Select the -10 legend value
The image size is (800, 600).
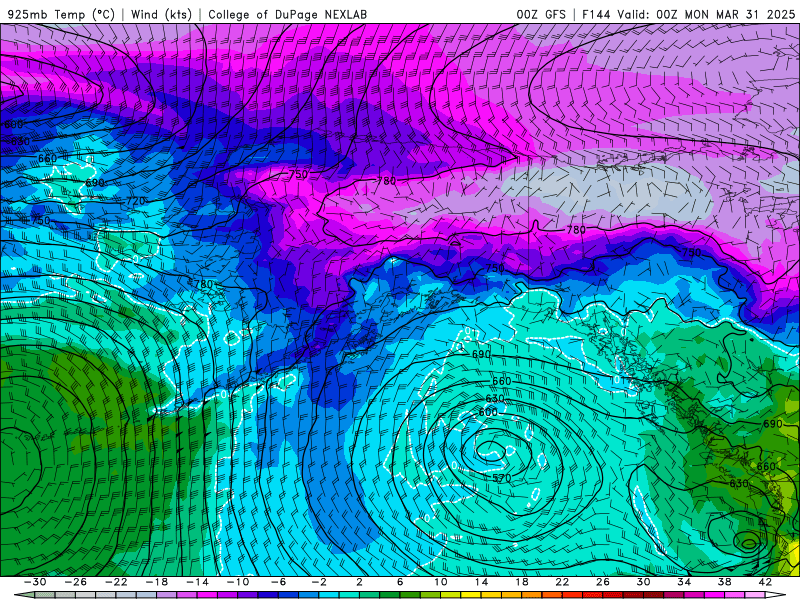(x=238, y=582)
